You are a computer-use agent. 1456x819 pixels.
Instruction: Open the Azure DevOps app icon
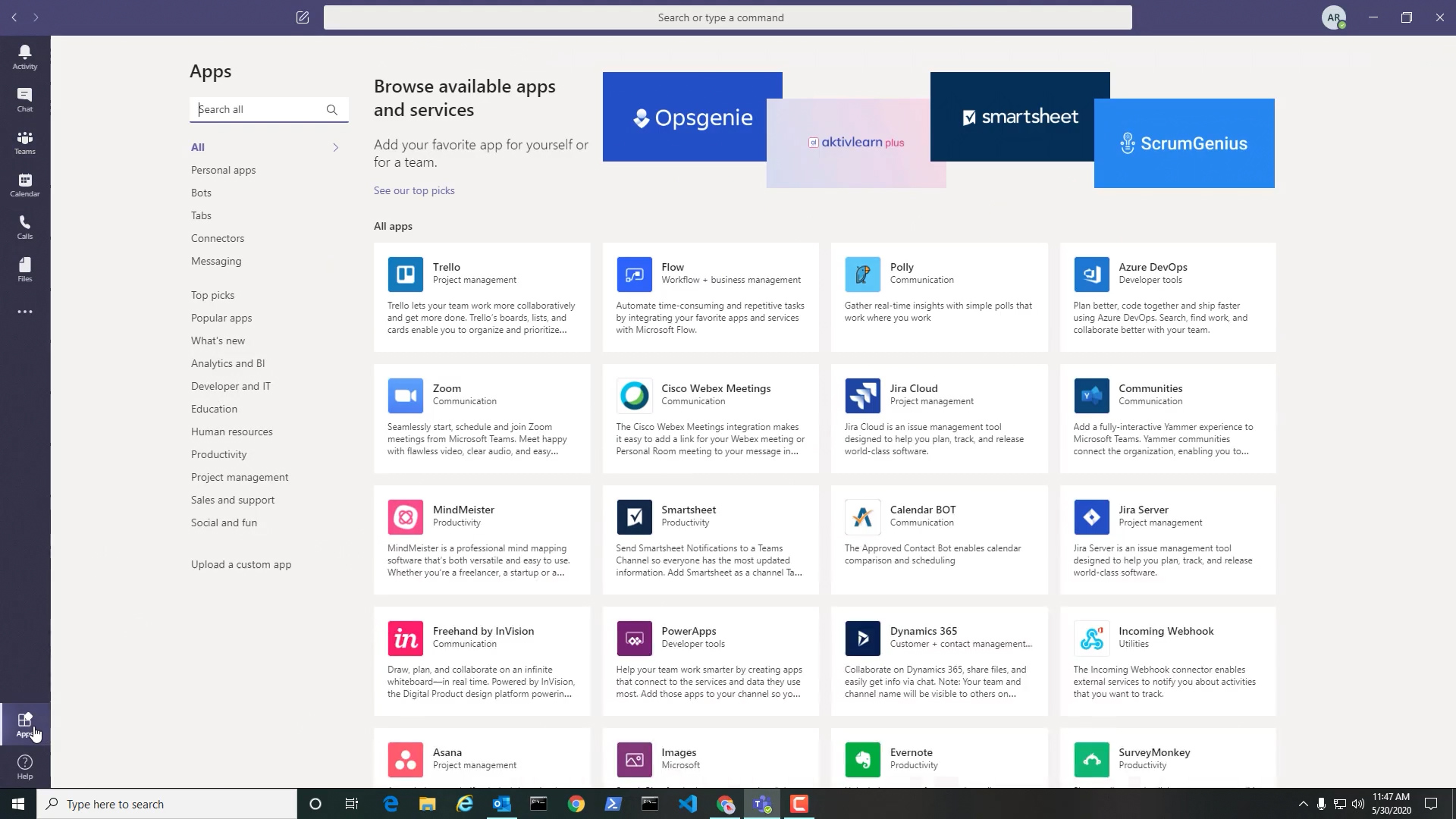tap(1091, 274)
